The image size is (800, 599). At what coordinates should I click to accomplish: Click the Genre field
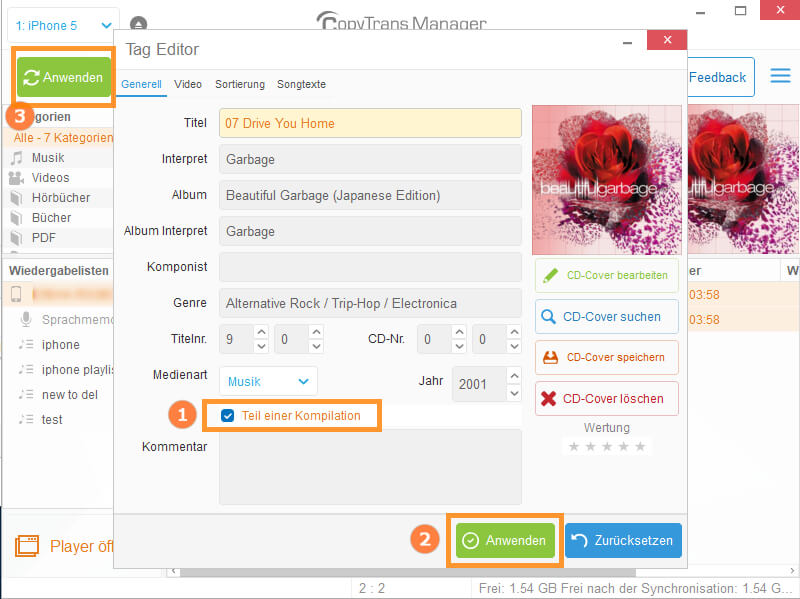point(370,303)
